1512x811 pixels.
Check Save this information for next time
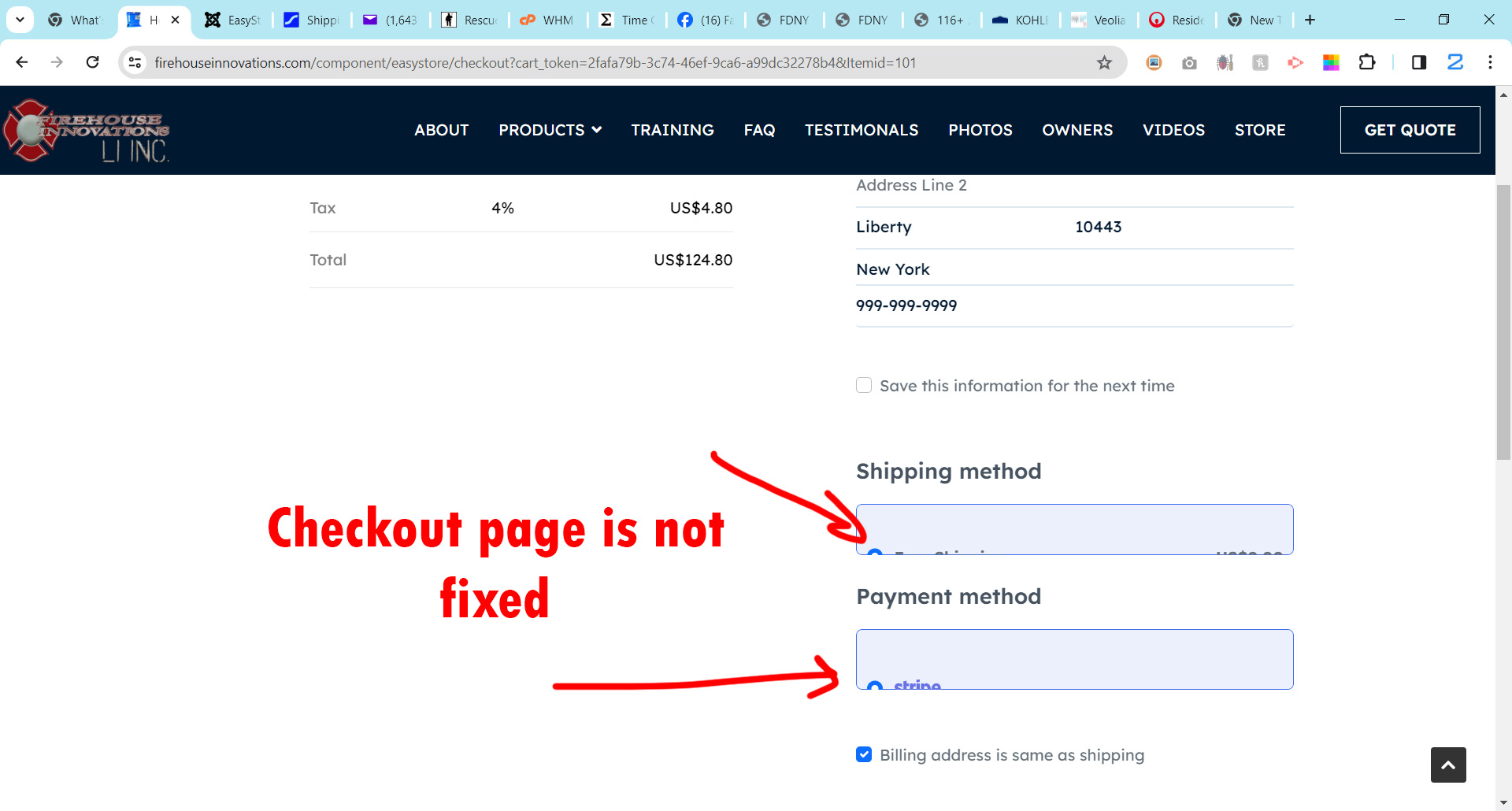coord(864,385)
